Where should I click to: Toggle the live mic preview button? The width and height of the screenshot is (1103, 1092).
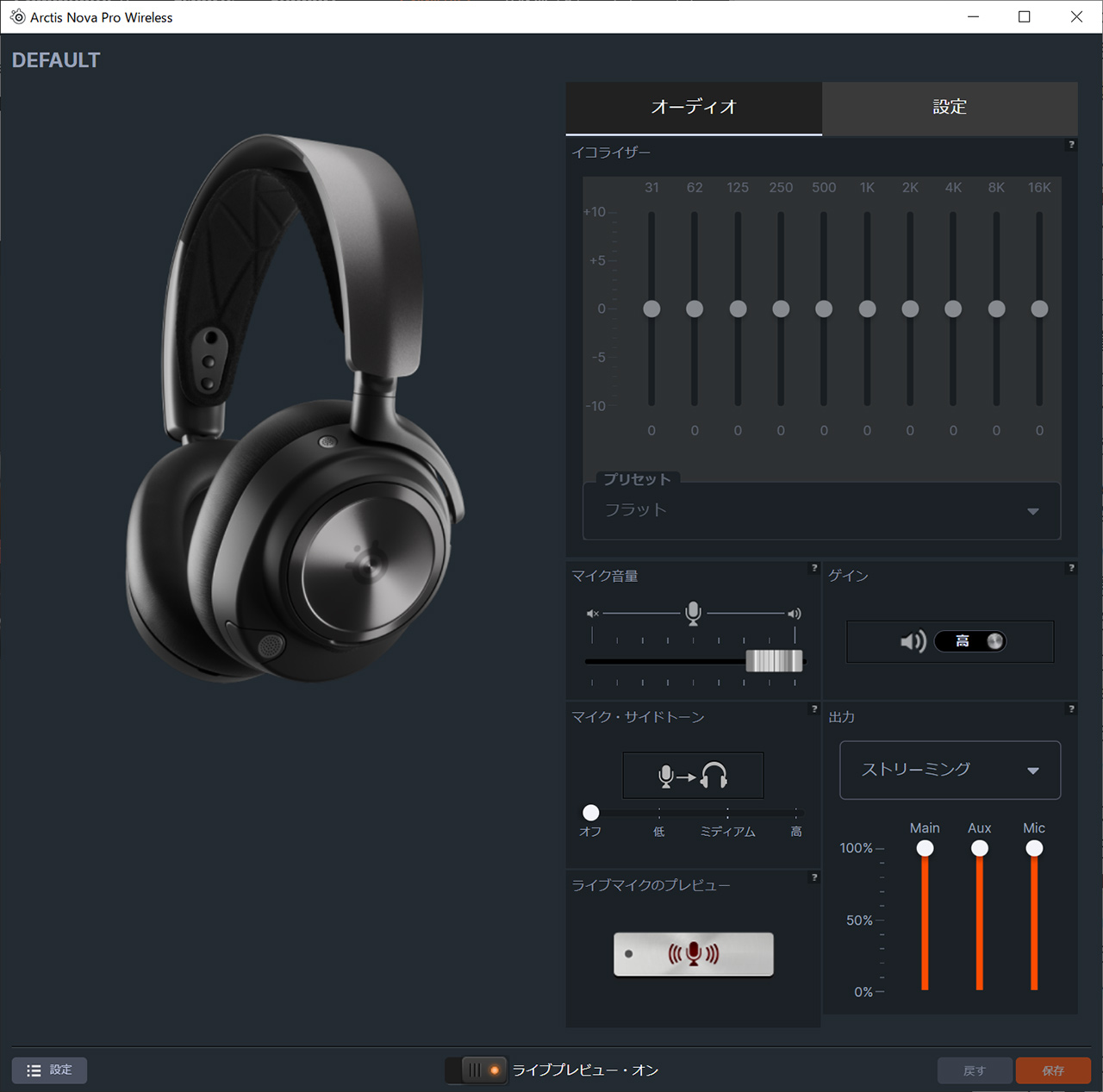click(693, 954)
